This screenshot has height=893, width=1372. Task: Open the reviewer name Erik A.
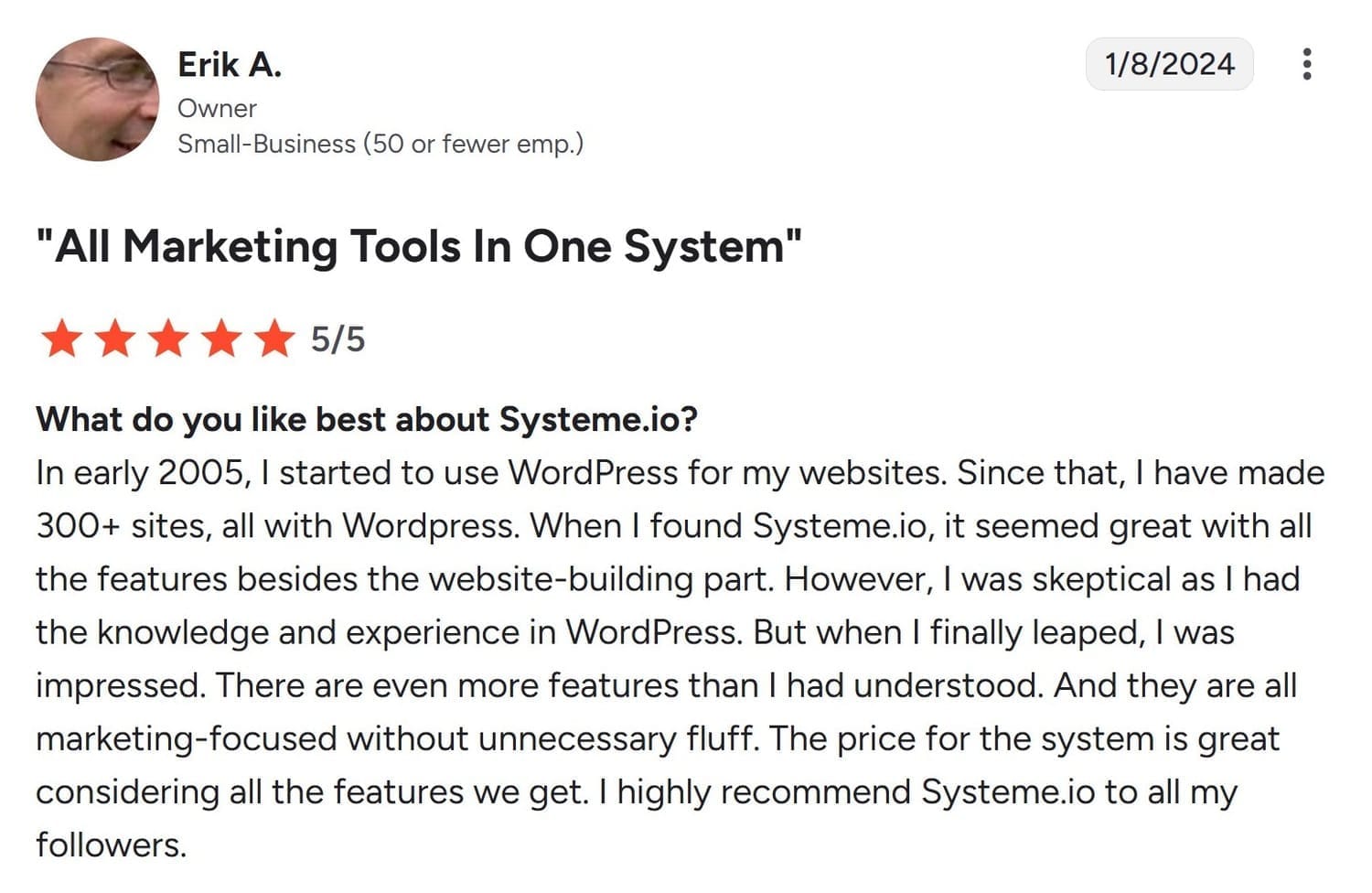230,64
